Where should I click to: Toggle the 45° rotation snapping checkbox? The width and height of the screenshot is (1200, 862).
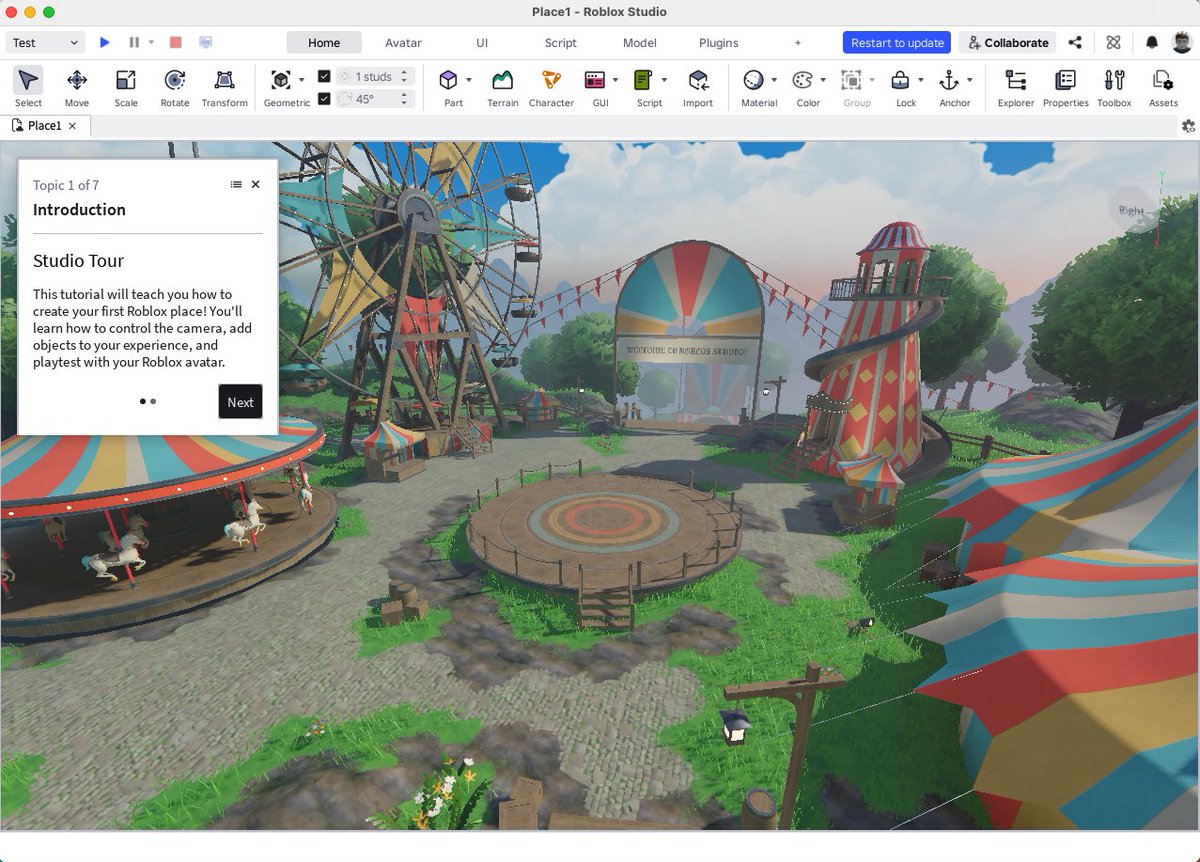point(324,98)
